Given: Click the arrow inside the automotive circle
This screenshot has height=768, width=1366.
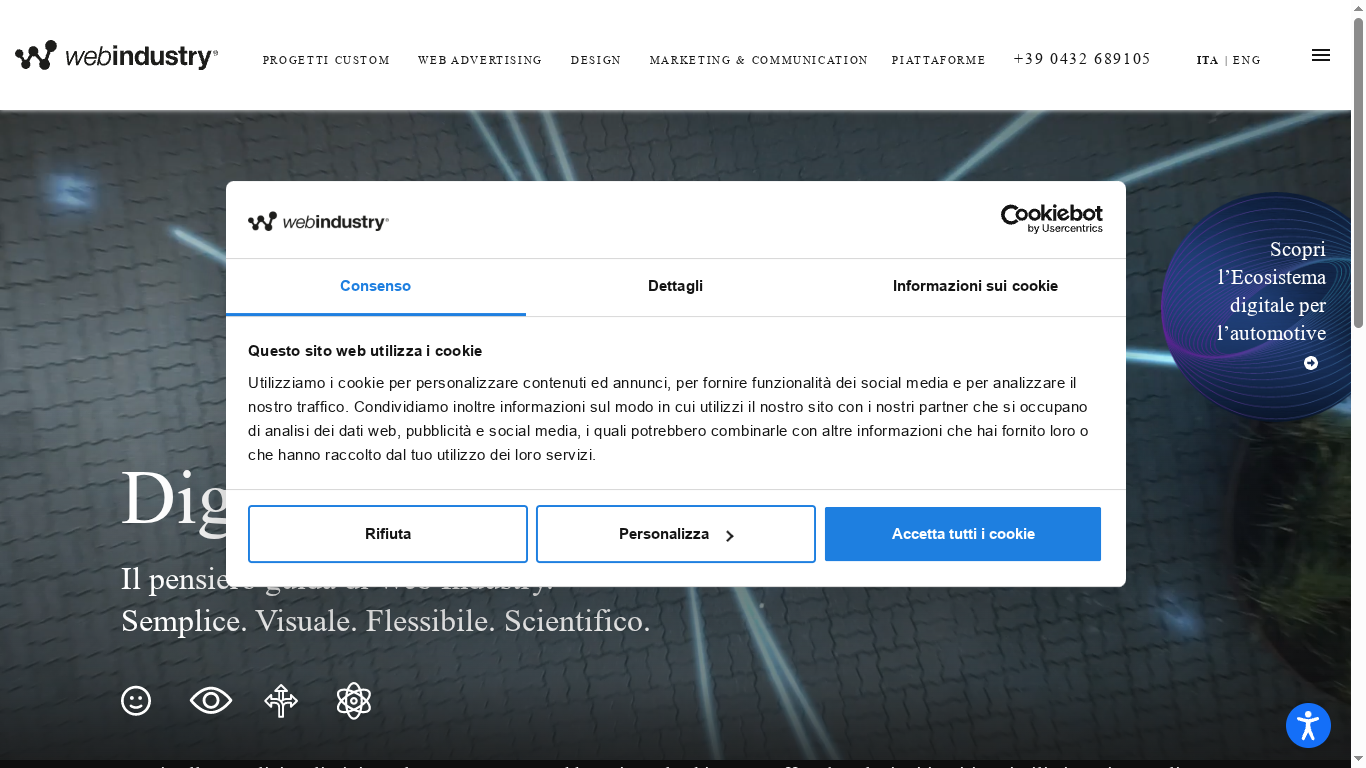Looking at the screenshot, I should click(x=1310, y=363).
